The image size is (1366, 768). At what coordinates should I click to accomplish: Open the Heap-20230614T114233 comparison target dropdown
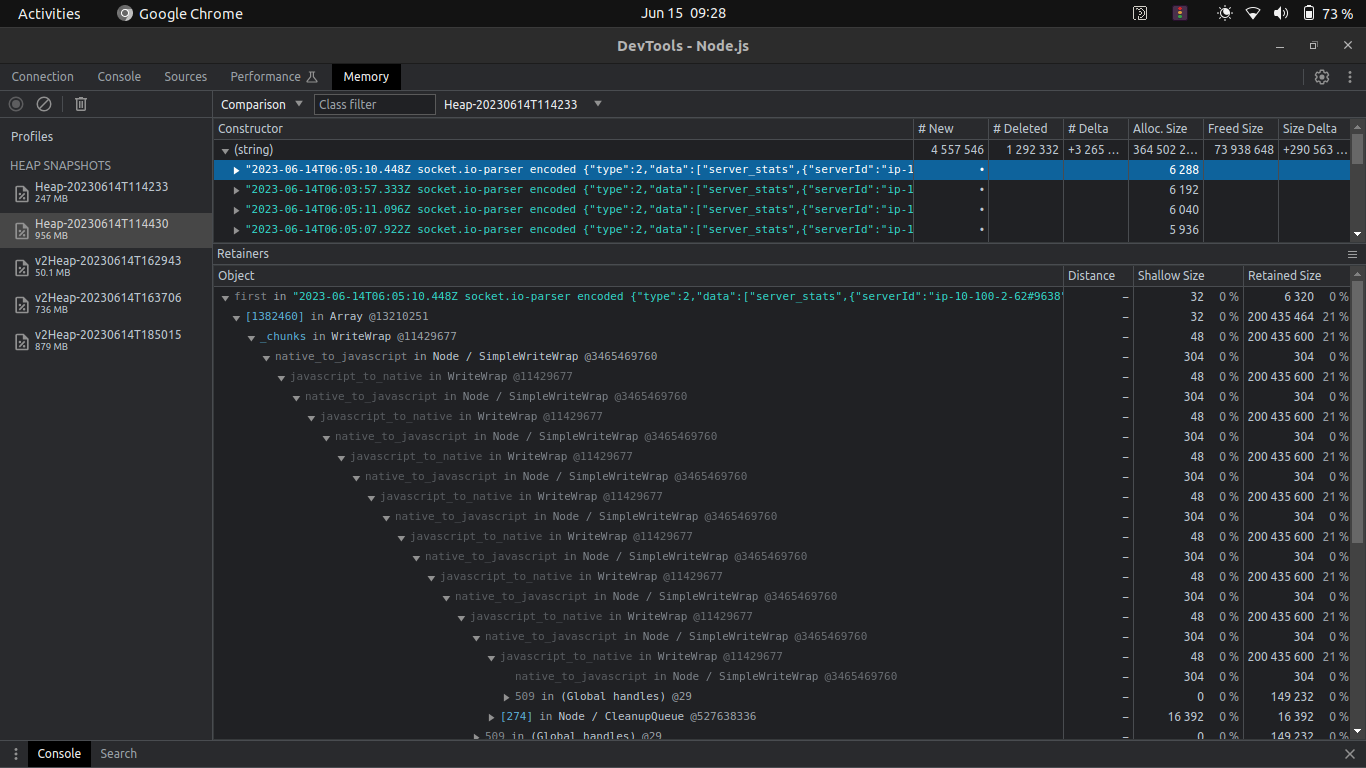(520, 104)
